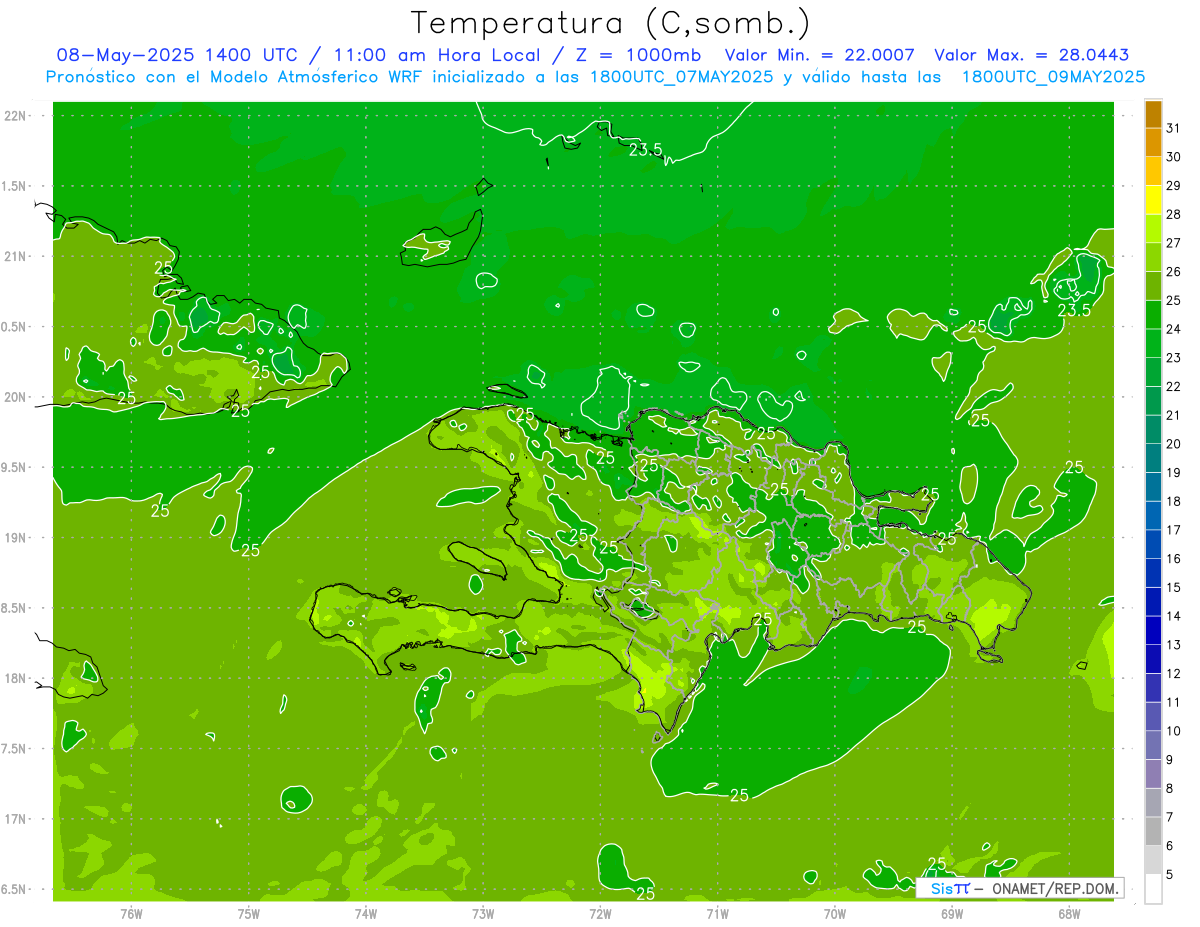Click the color bar label "31"
The image size is (1200, 927).
[1173, 128]
